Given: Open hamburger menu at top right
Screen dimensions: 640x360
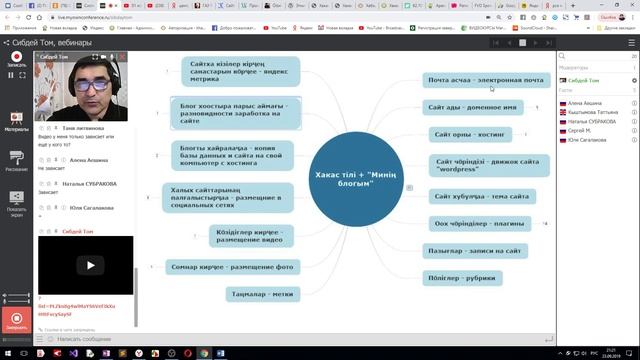Looking at the screenshot, I should click(631, 43).
